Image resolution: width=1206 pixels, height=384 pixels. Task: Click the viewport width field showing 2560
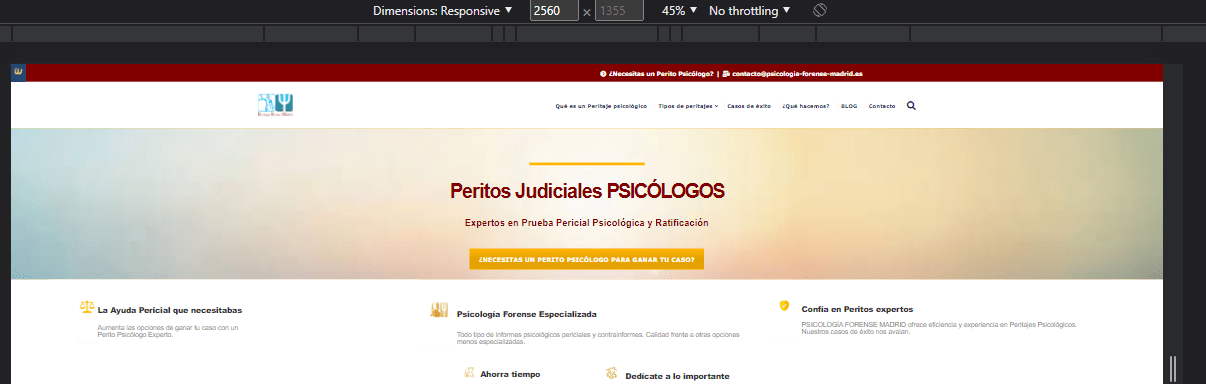[554, 10]
